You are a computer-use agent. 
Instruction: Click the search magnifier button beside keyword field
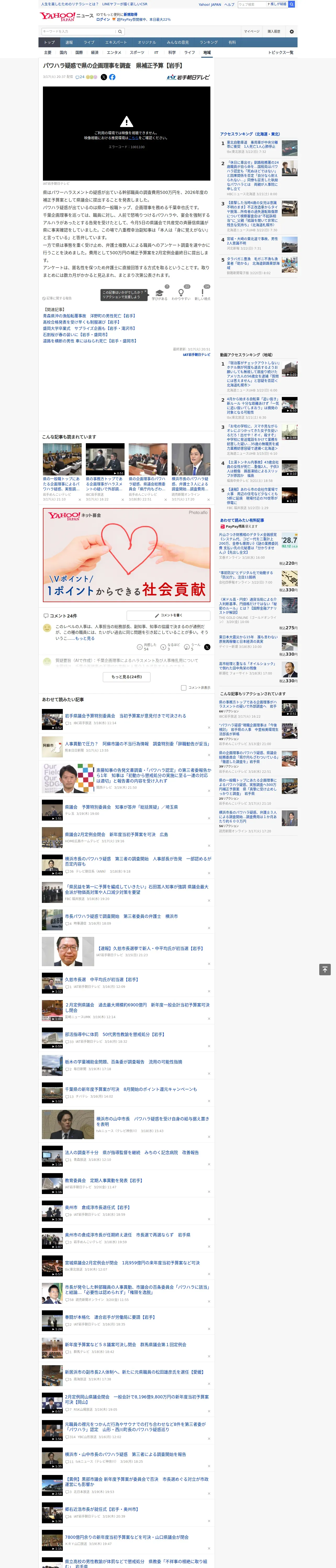point(120,32)
